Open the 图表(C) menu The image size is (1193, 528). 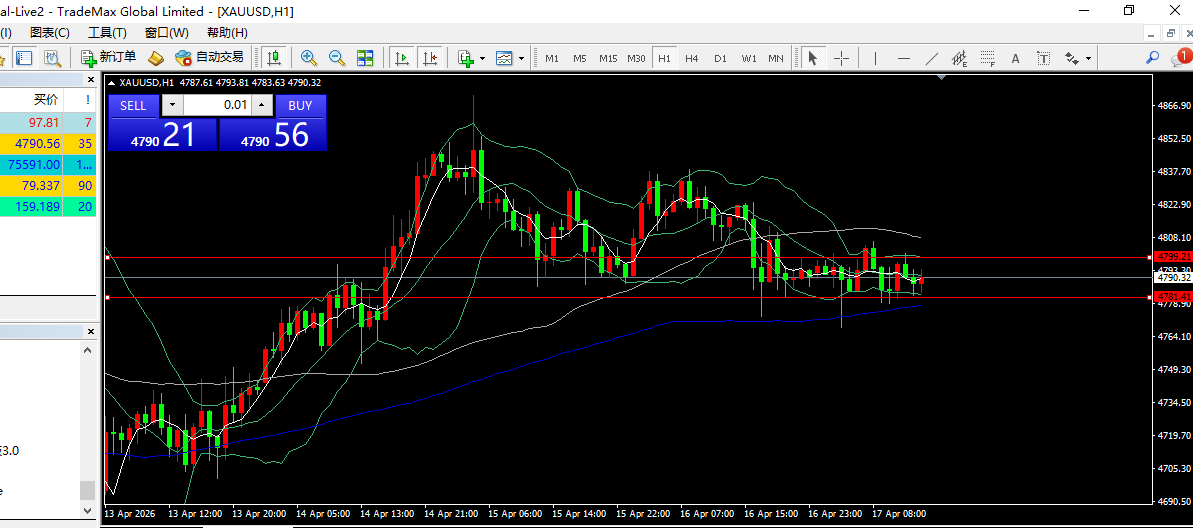pos(49,33)
